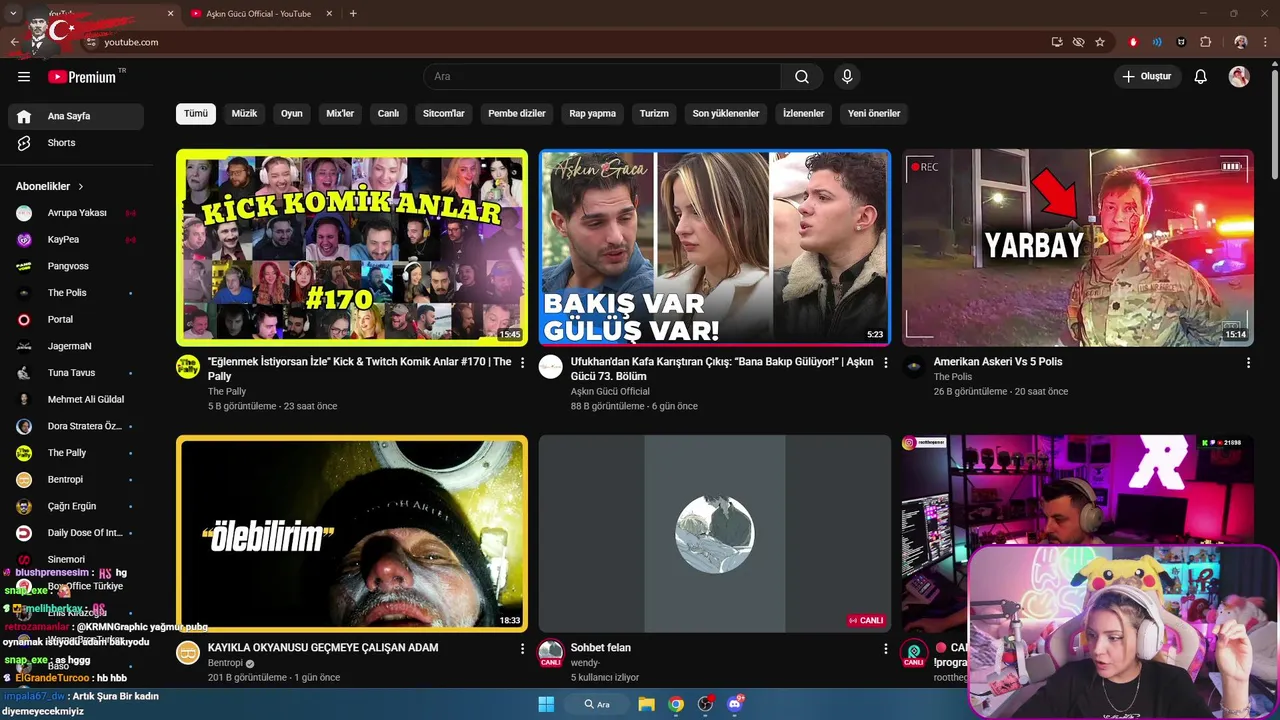Open File Explorer from taskbar
1280x720 pixels.
pos(647,704)
